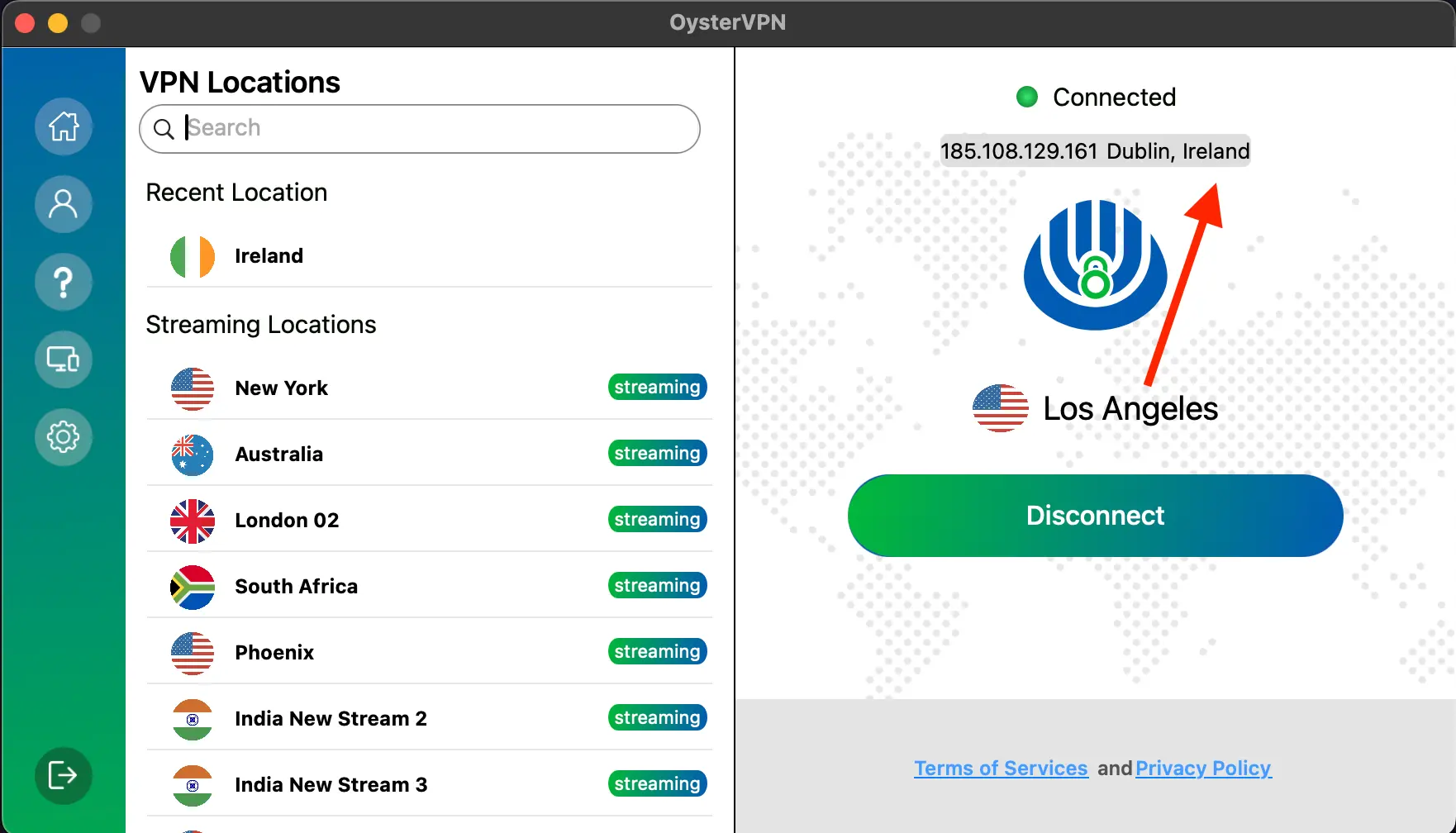Pick the South Africa streaming location
The width and height of the screenshot is (1456, 833).
coord(296,587)
